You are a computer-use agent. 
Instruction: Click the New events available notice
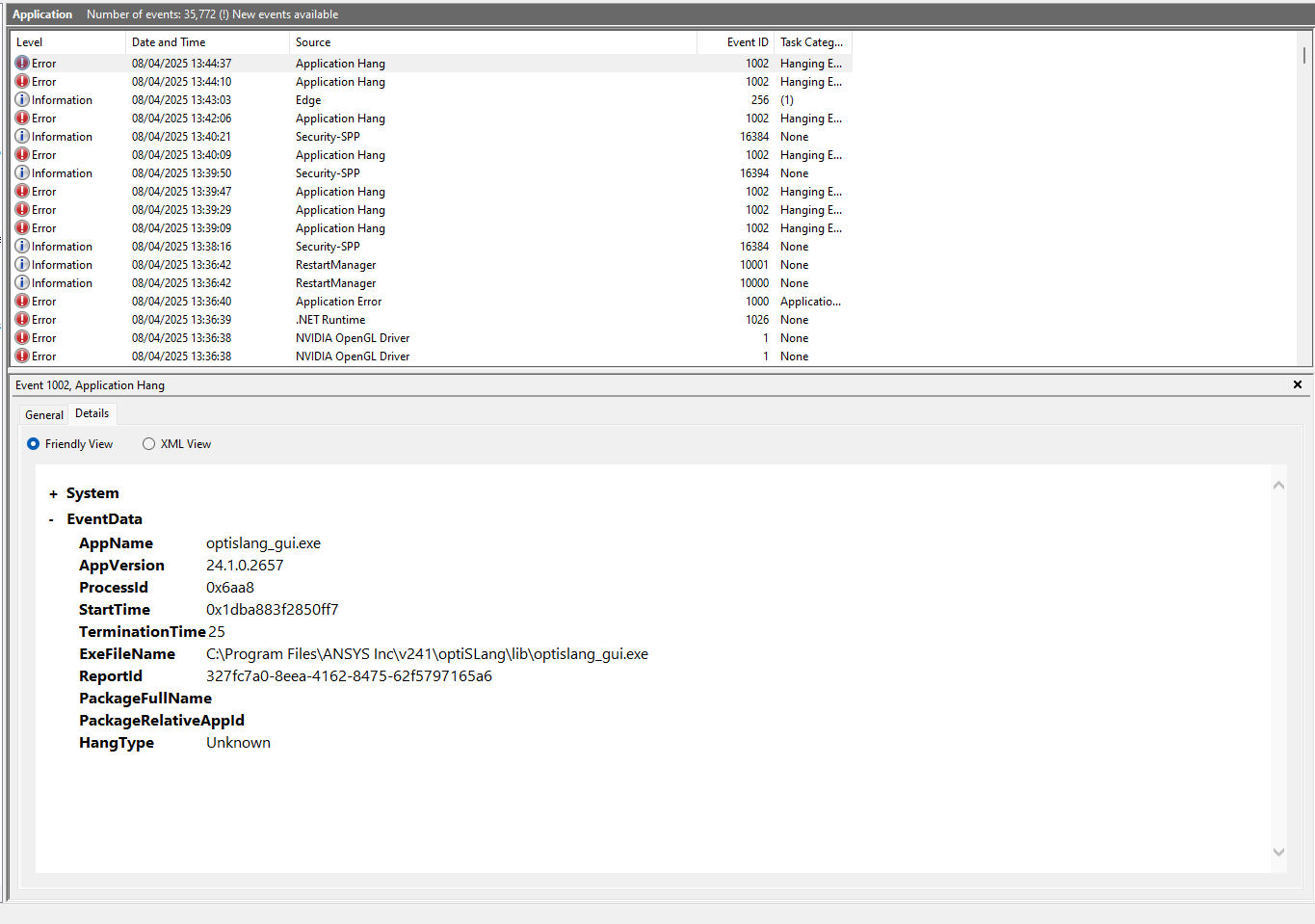click(x=285, y=14)
